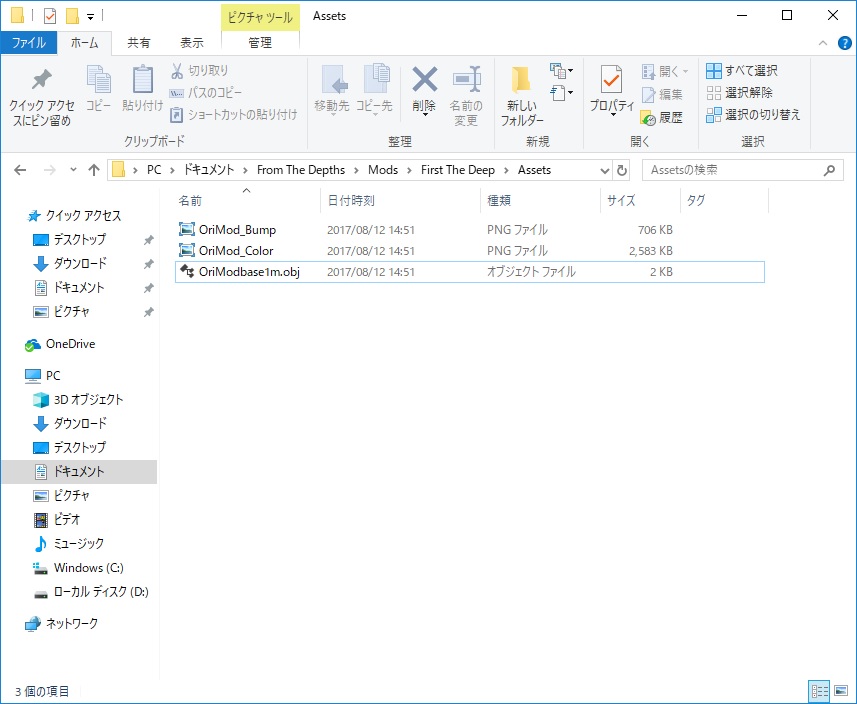Switch to large icons view in status bar
The height and width of the screenshot is (704, 857).
tap(841, 691)
